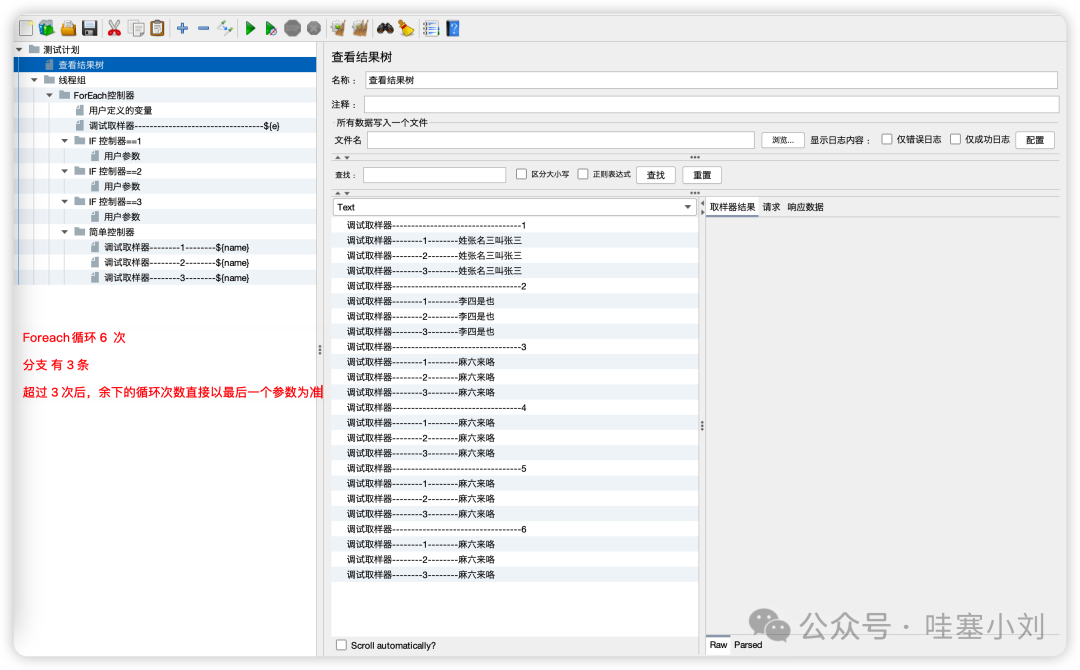1080x670 pixels.
Task: Open the Templates icon
Action: pyautogui.click(x=46, y=28)
